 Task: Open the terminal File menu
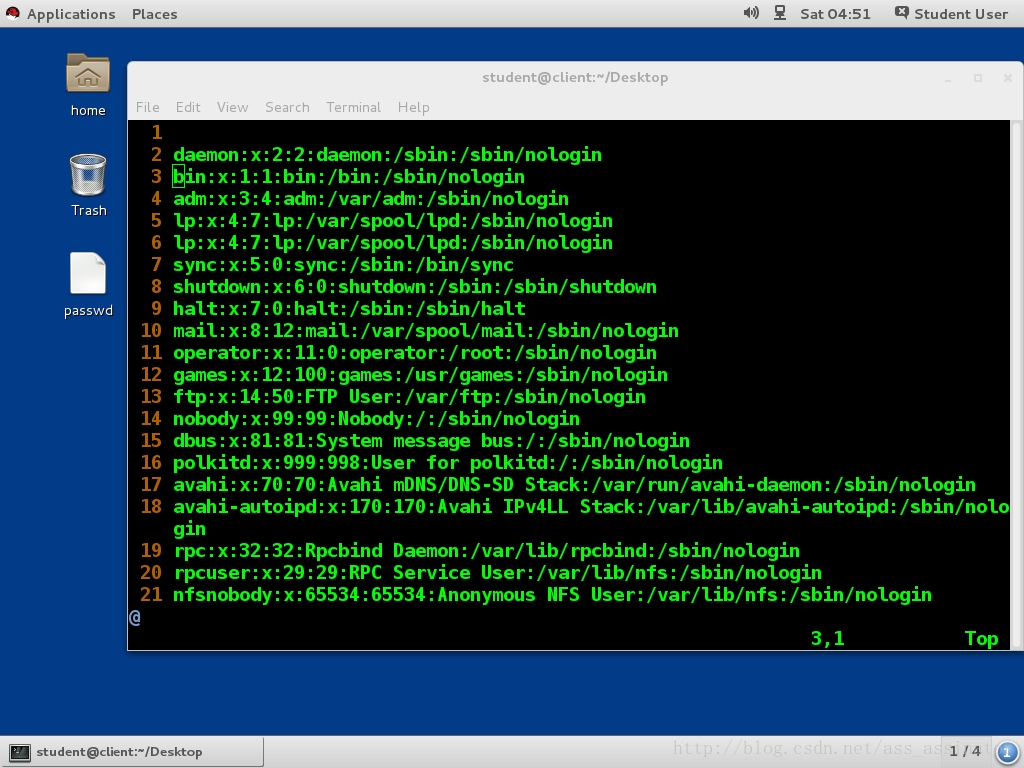point(148,107)
